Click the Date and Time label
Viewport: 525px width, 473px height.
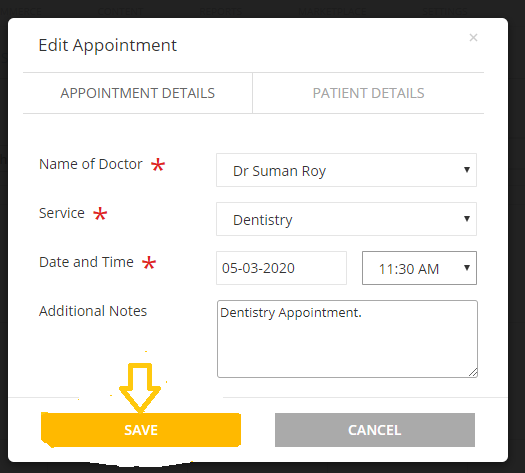(86, 262)
